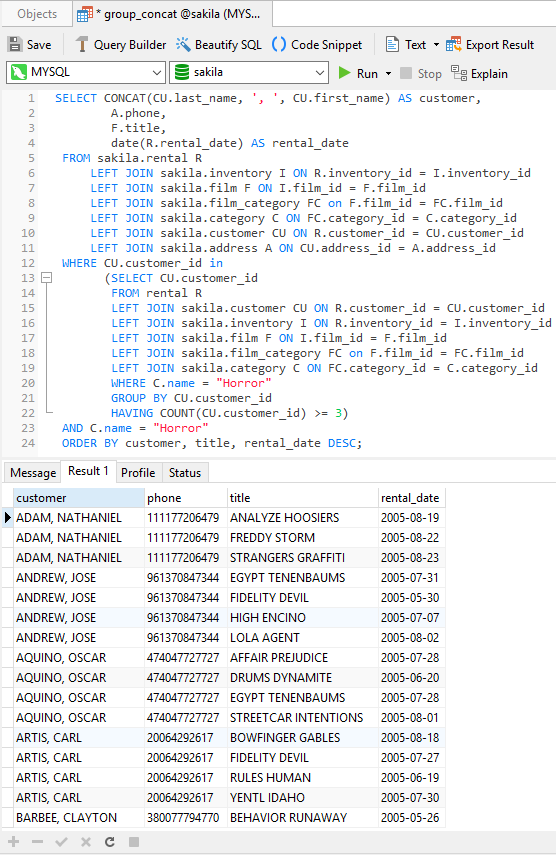Switch to the Message tab
The height and width of the screenshot is (855, 556).
coord(33,473)
